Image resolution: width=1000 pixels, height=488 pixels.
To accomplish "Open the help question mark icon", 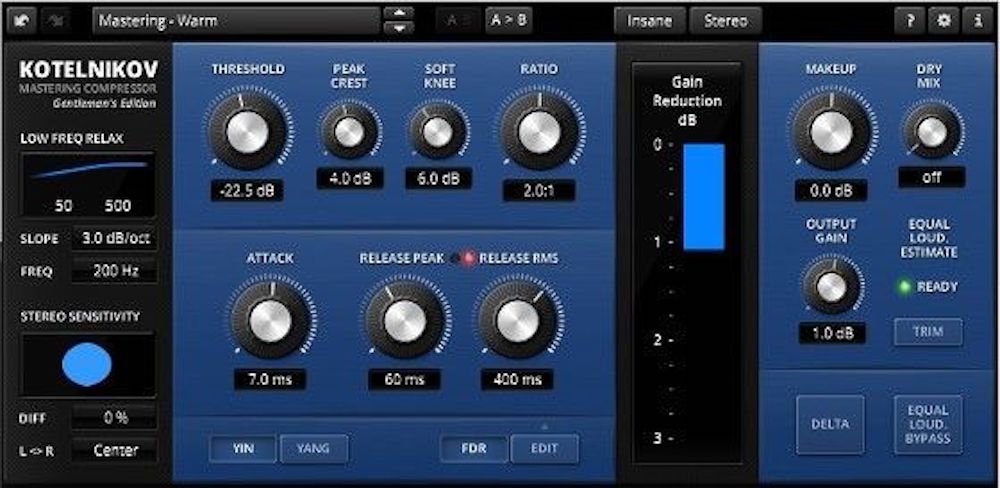I will tap(909, 20).
